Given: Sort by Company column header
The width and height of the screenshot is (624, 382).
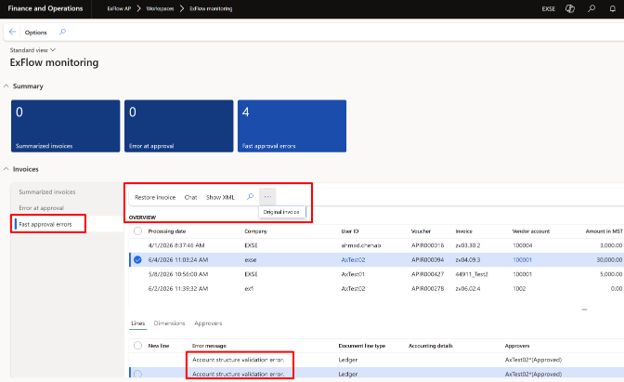Looking at the screenshot, I should 255,231.
